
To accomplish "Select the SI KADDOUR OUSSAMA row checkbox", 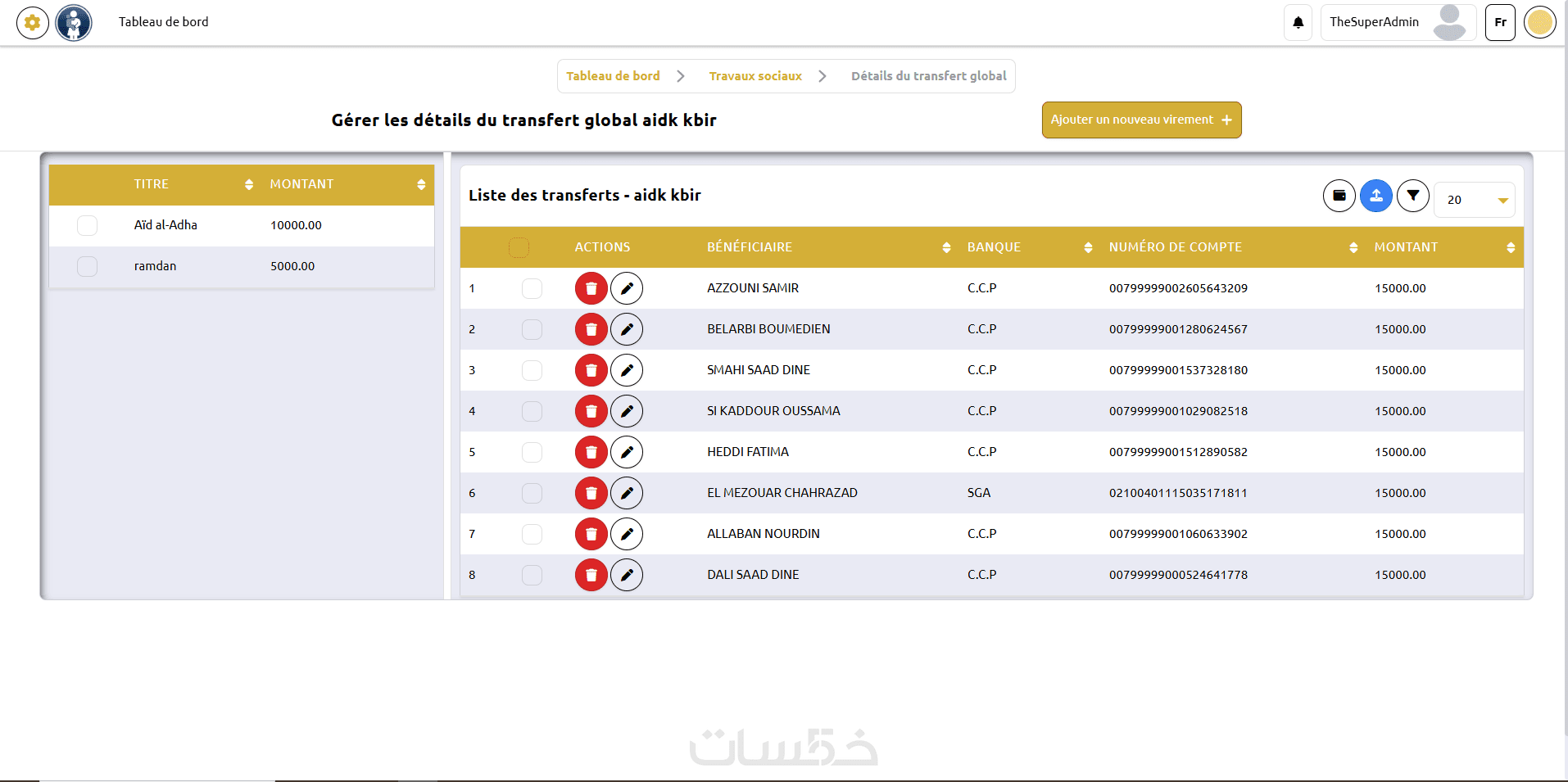I will coord(532,411).
